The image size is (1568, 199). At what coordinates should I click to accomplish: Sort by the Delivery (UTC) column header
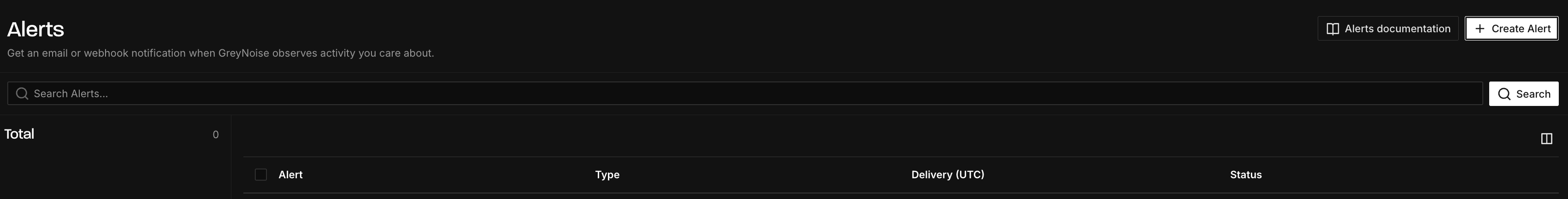tap(947, 175)
